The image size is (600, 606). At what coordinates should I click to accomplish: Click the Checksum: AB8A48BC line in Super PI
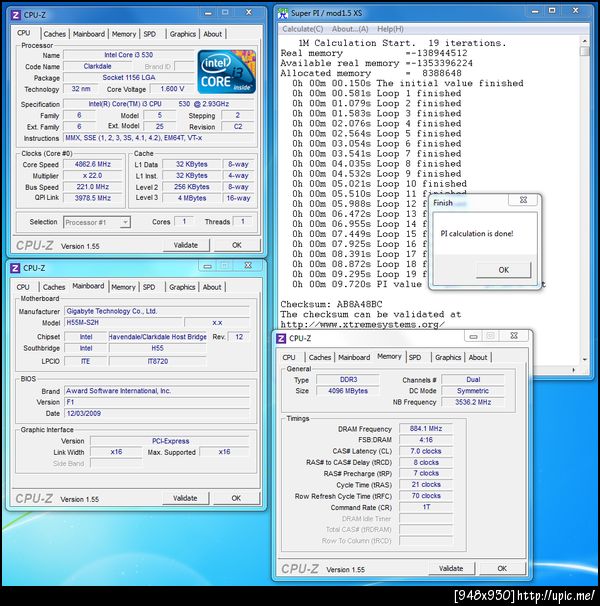tap(331, 304)
